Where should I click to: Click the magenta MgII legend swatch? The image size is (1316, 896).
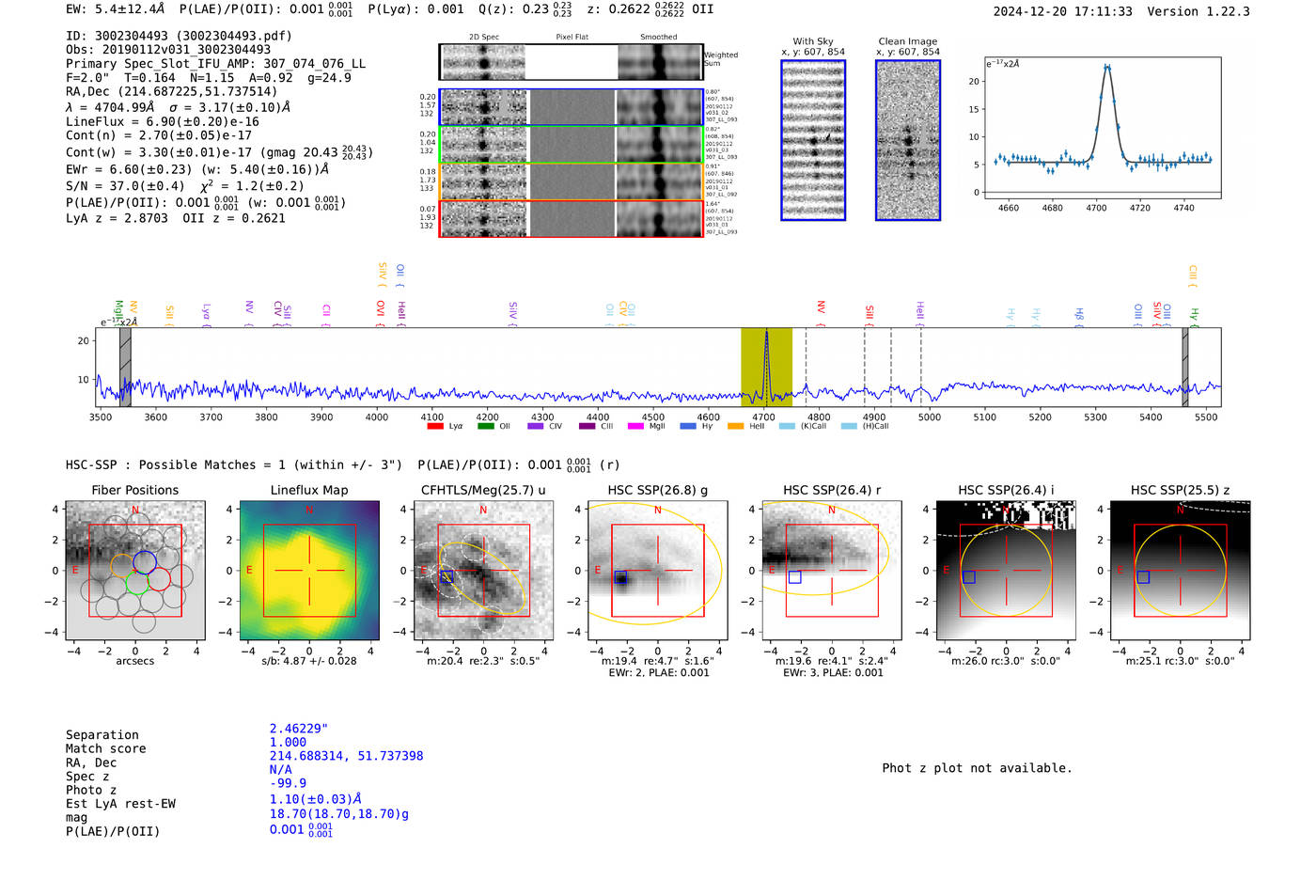(x=635, y=426)
